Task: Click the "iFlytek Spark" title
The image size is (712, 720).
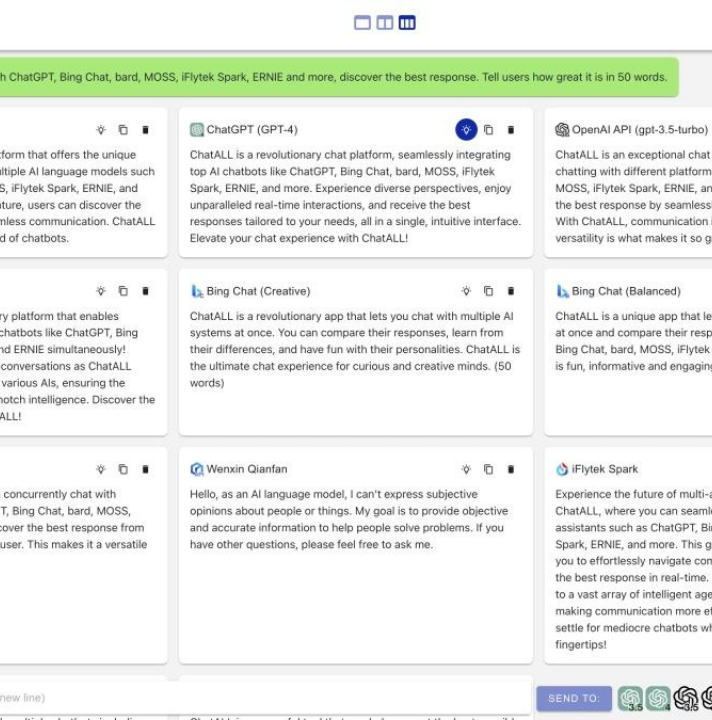Action: 605,469
